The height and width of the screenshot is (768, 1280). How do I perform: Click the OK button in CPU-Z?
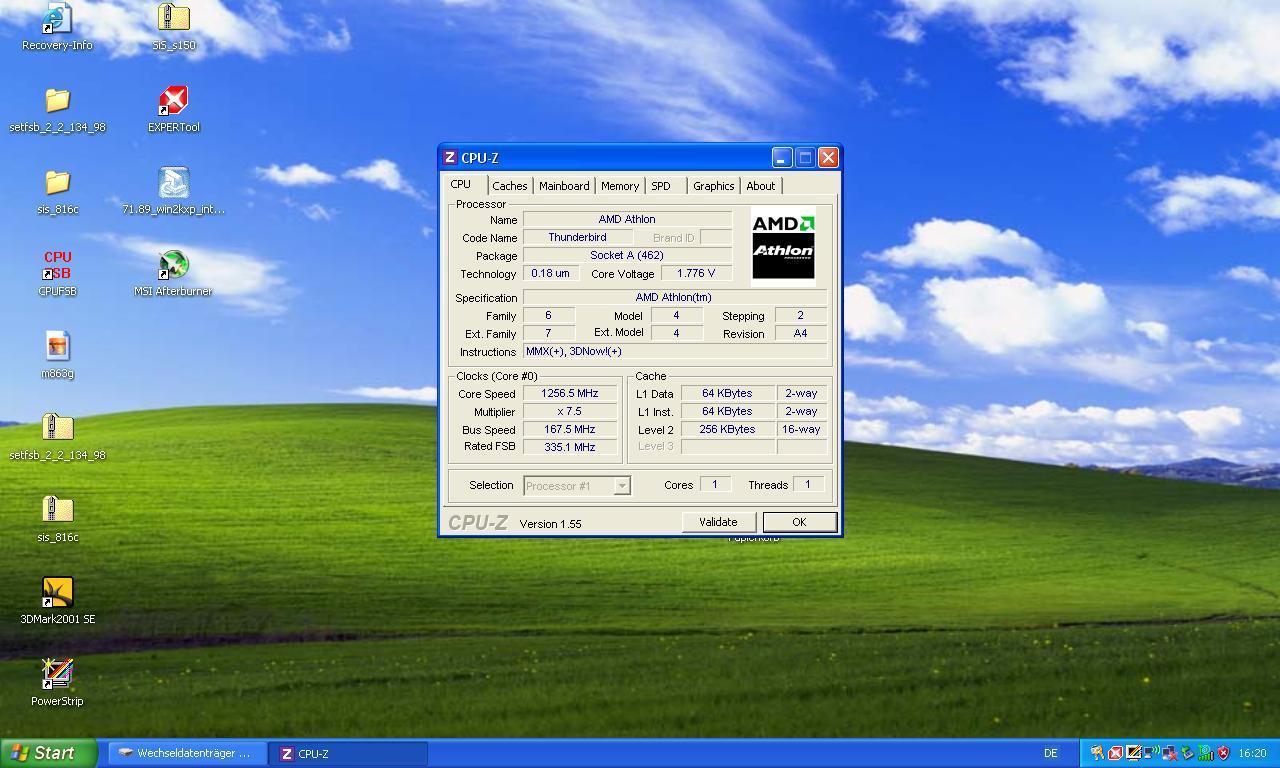799,522
